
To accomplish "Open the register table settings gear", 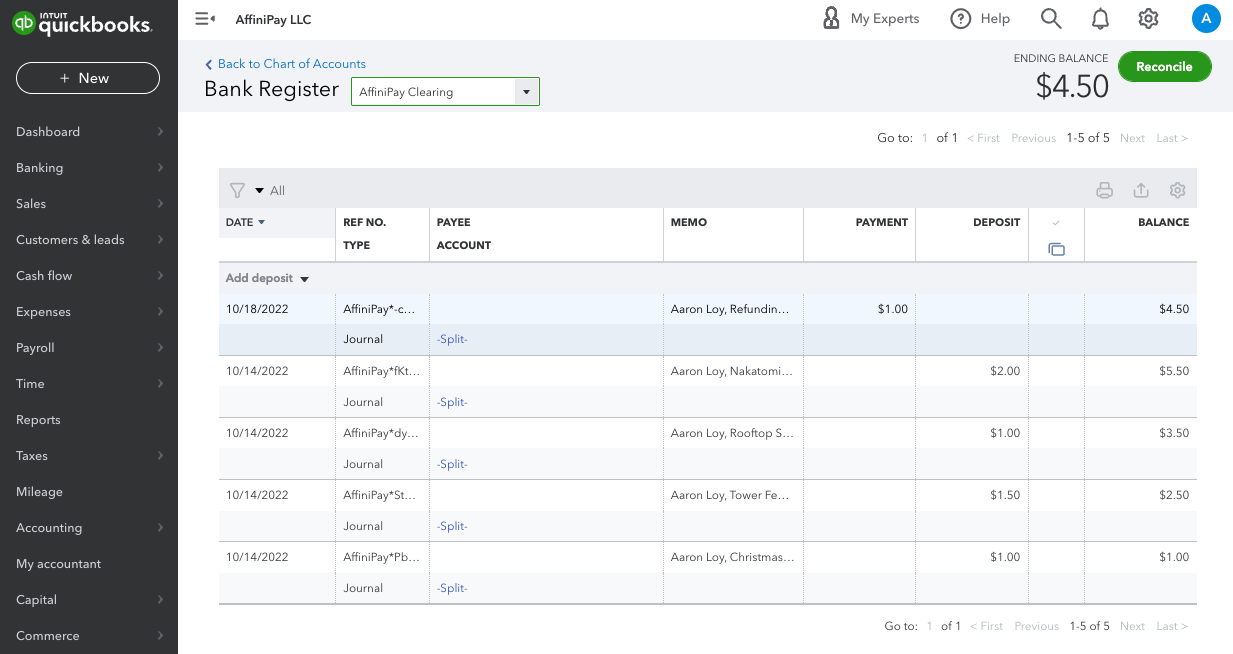I will point(1178,190).
